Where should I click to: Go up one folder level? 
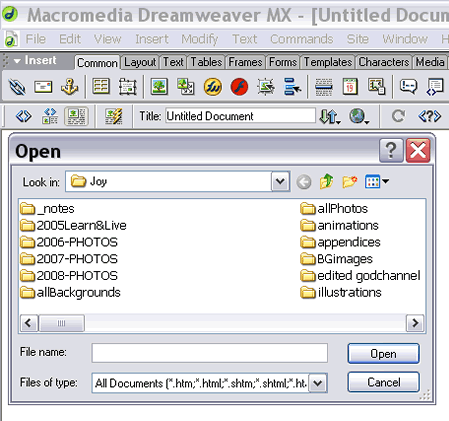[x=327, y=182]
